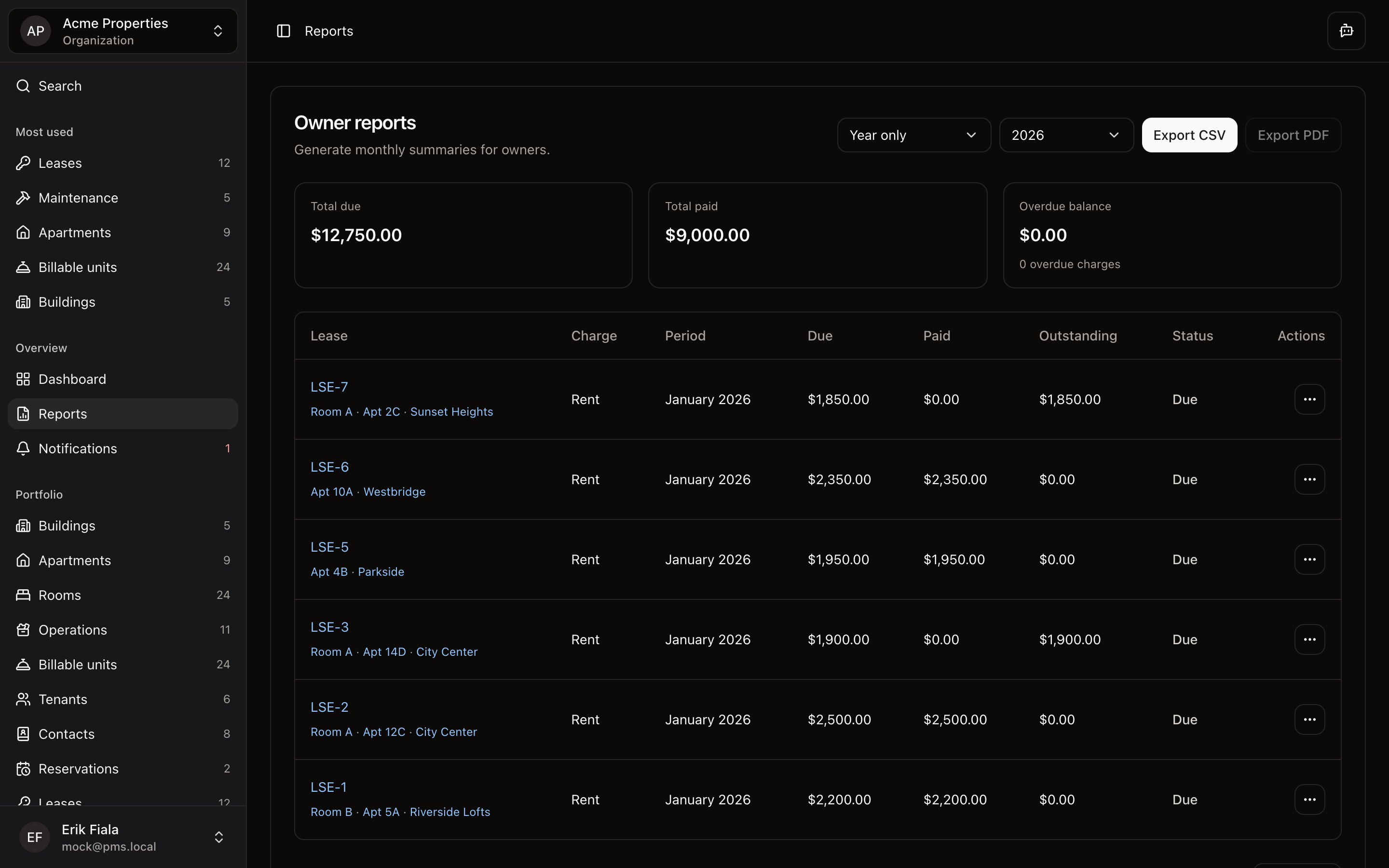The image size is (1389, 868).
Task: Open the Reservations calendar icon
Action: point(23,769)
